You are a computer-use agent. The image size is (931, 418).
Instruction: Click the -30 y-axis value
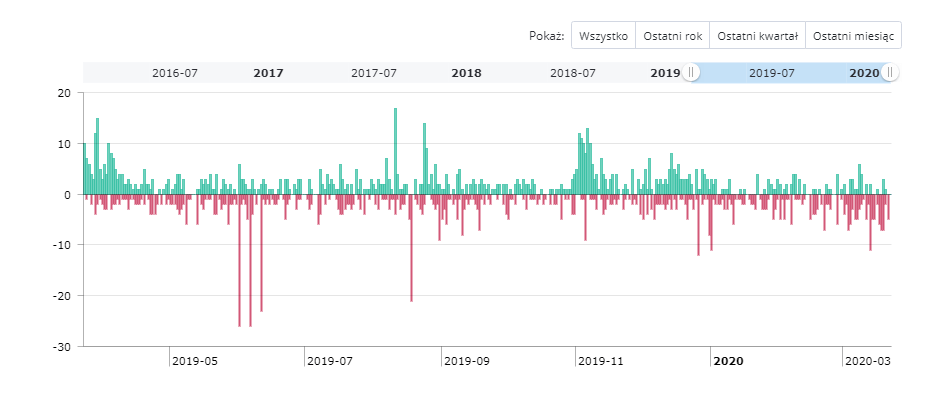pos(62,346)
